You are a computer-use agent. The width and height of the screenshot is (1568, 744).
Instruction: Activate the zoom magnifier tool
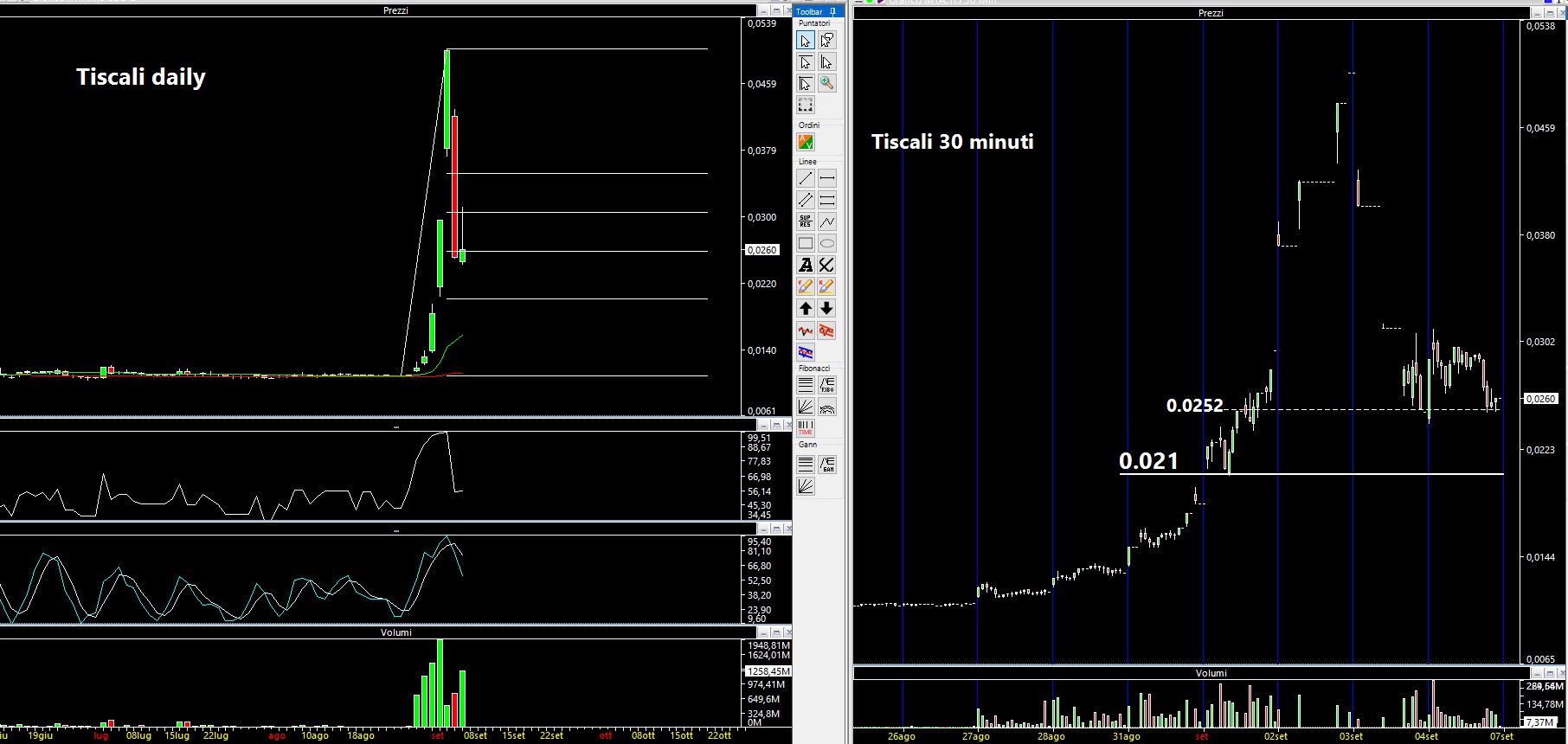827,84
